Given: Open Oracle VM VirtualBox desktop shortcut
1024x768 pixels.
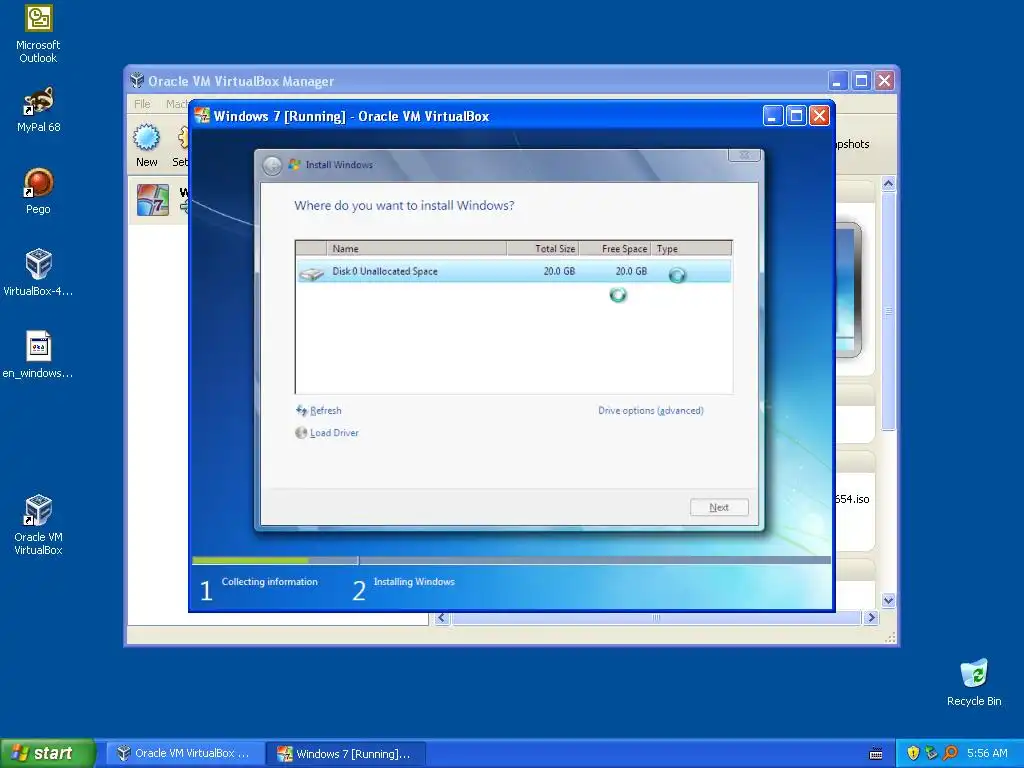Looking at the screenshot, I should 38,524.
